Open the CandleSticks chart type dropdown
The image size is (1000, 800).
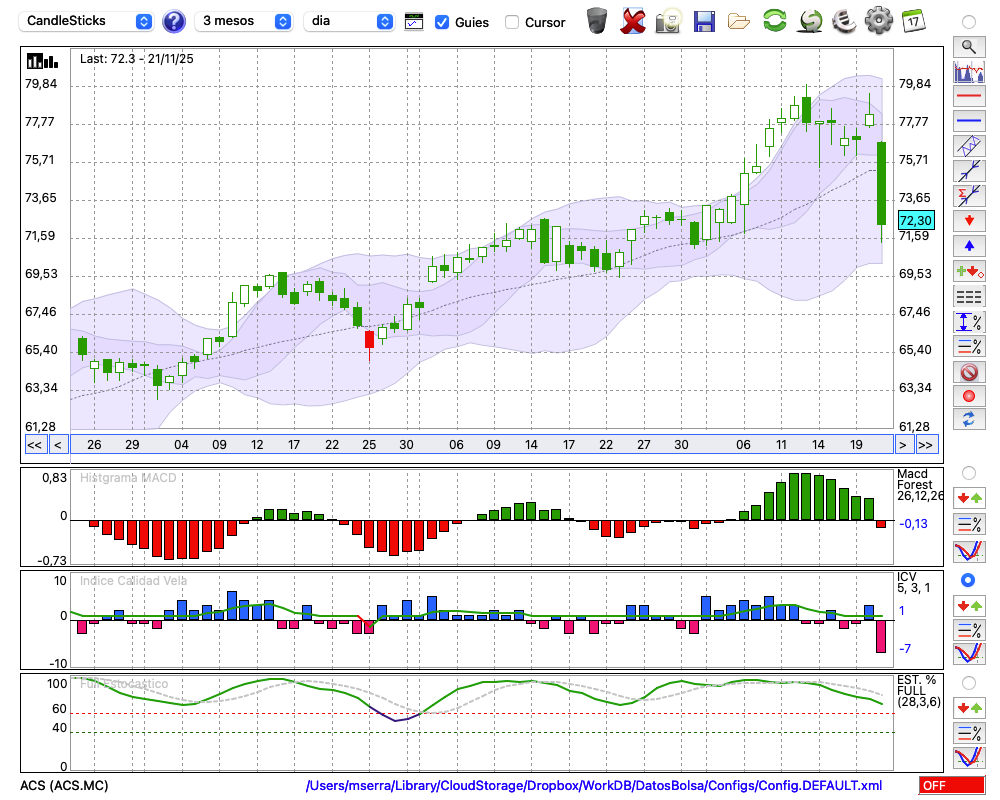click(88, 21)
